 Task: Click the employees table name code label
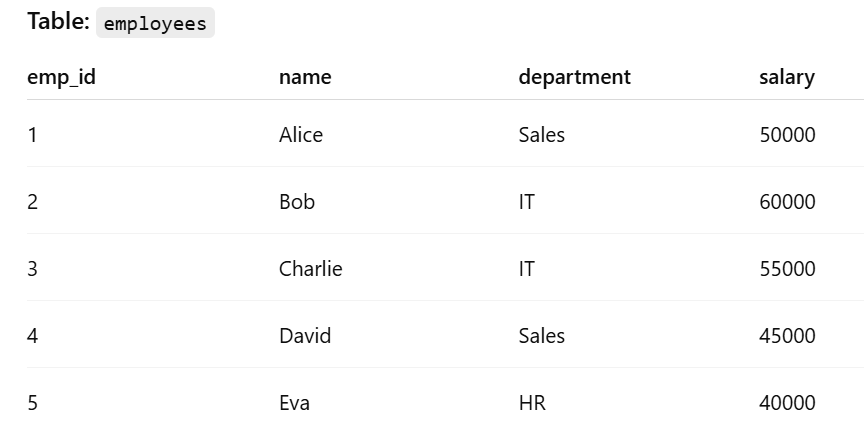click(155, 23)
